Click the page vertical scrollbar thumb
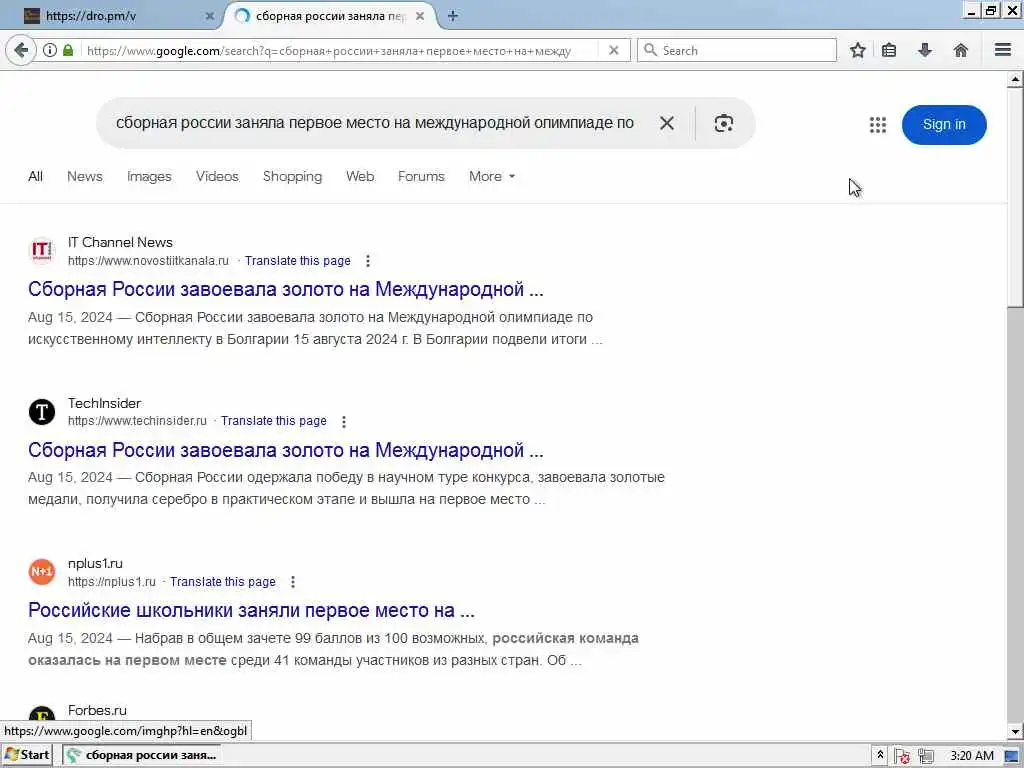The height and width of the screenshot is (768, 1024). click(1014, 197)
